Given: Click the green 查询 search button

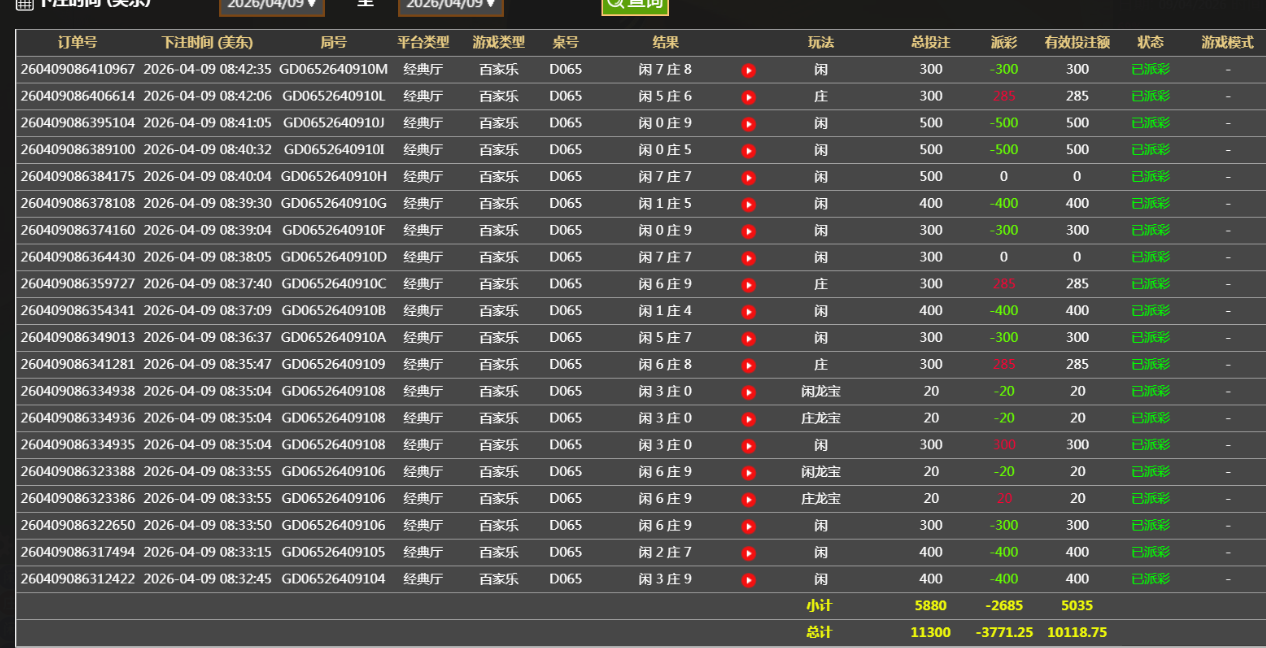Looking at the screenshot, I should (635, 5).
